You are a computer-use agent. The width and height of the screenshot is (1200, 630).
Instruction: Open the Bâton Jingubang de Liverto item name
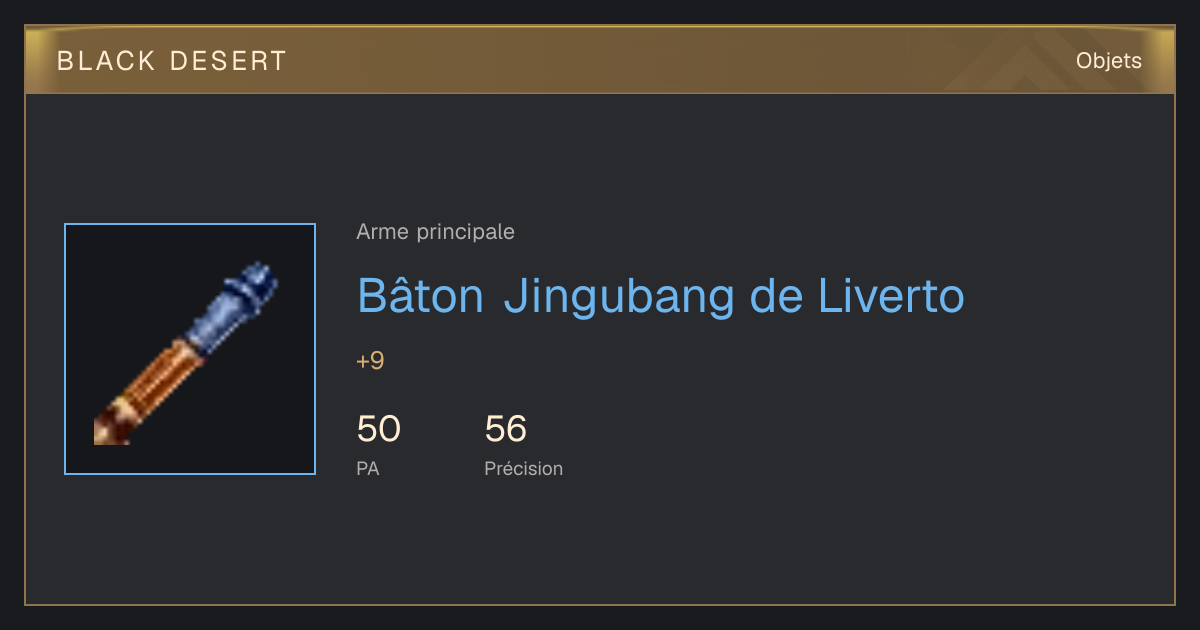pos(660,296)
